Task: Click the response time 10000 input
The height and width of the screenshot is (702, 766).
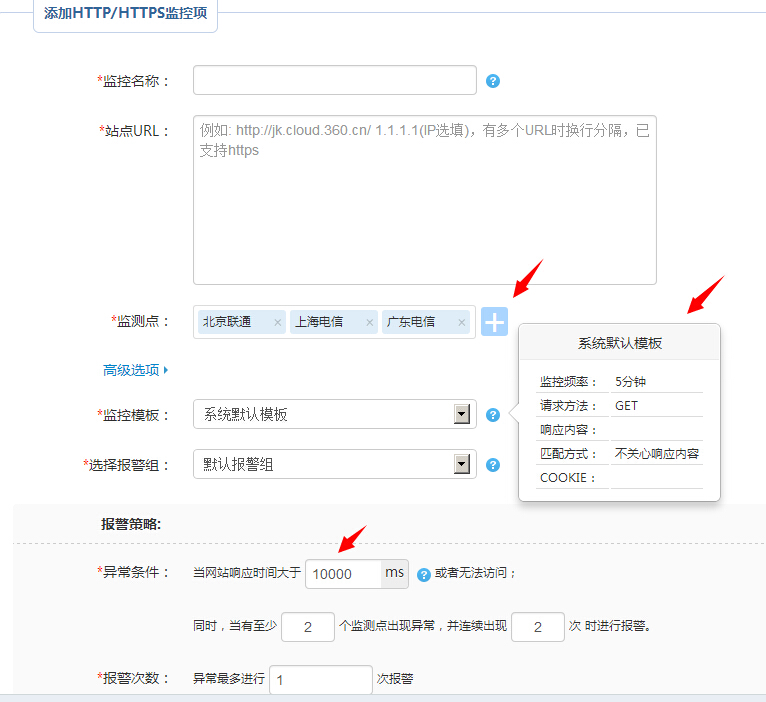Action: pos(342,573)
